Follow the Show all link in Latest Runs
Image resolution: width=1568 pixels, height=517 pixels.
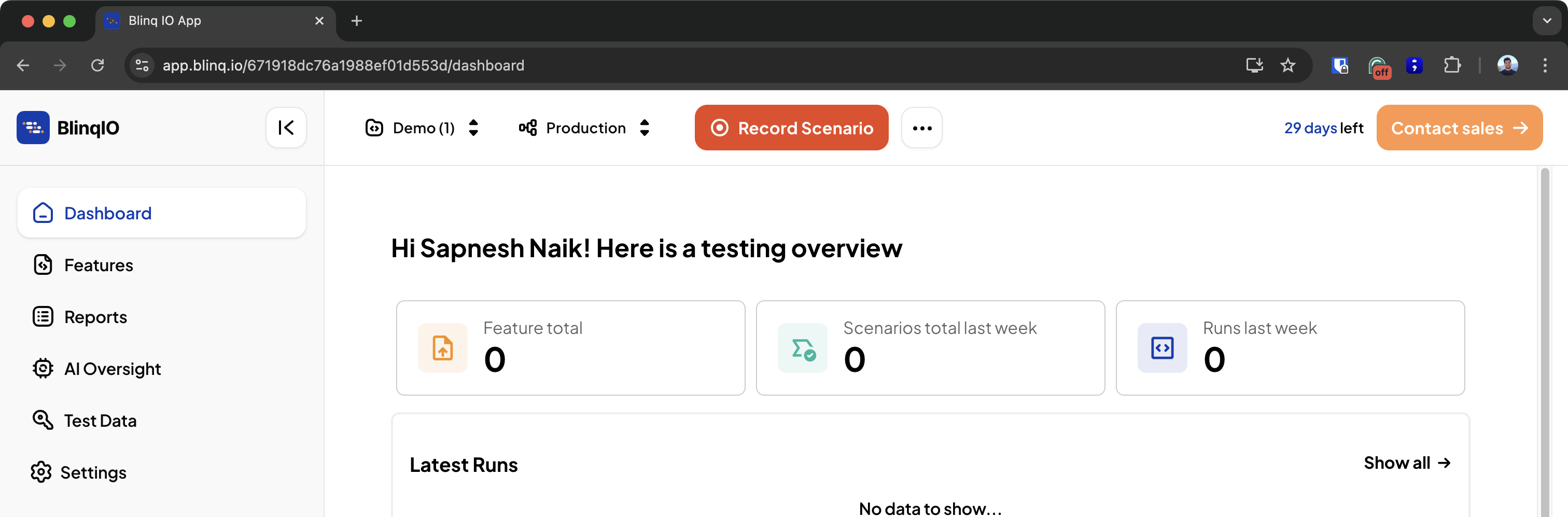pos(1407,464)
